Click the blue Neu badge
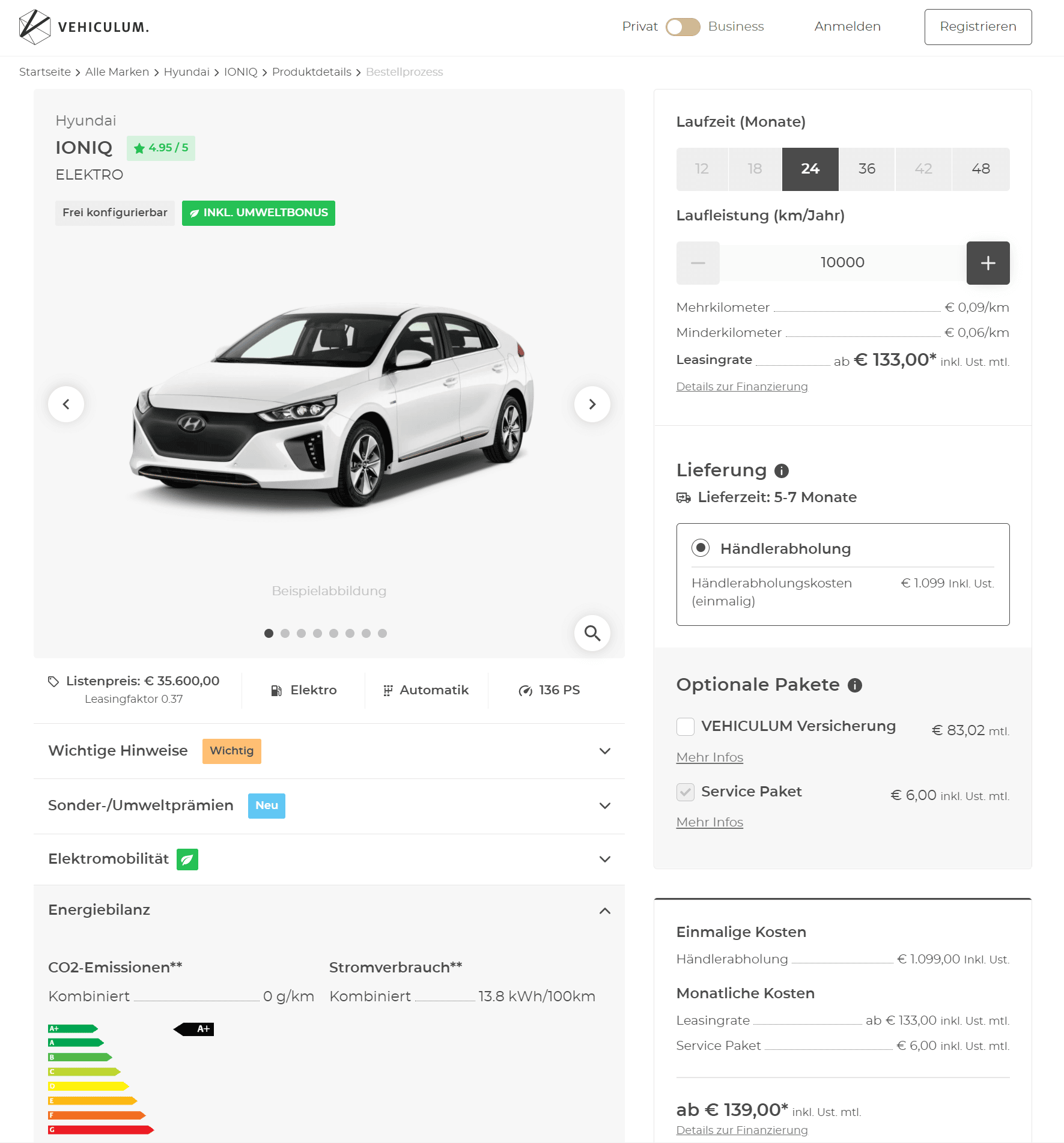The image size is (1064, 1143). (267, 806)
